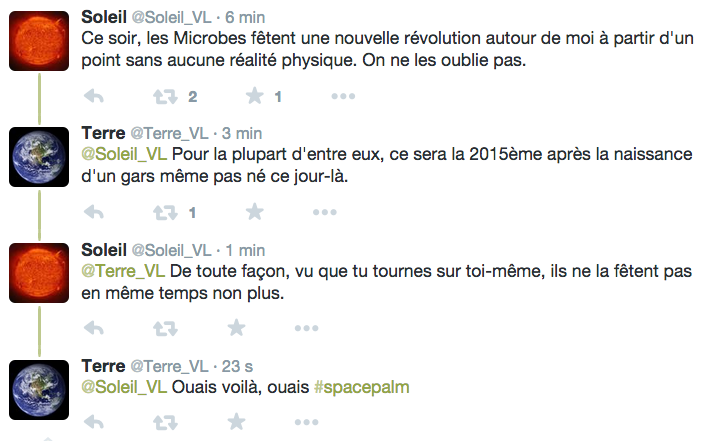Retweet Terre's tweet posted 3 min ago
This screenshot has width=709, height=441.
pos(165,212)
